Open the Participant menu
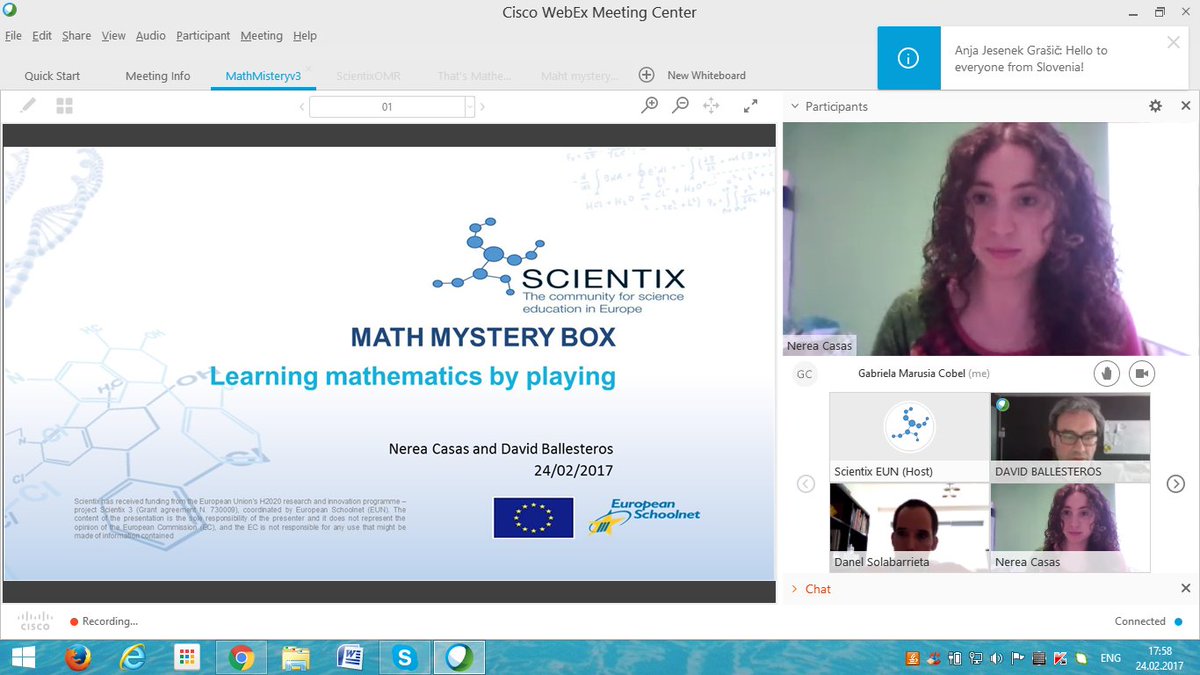The image size is (1200, 675). [204, 35]
